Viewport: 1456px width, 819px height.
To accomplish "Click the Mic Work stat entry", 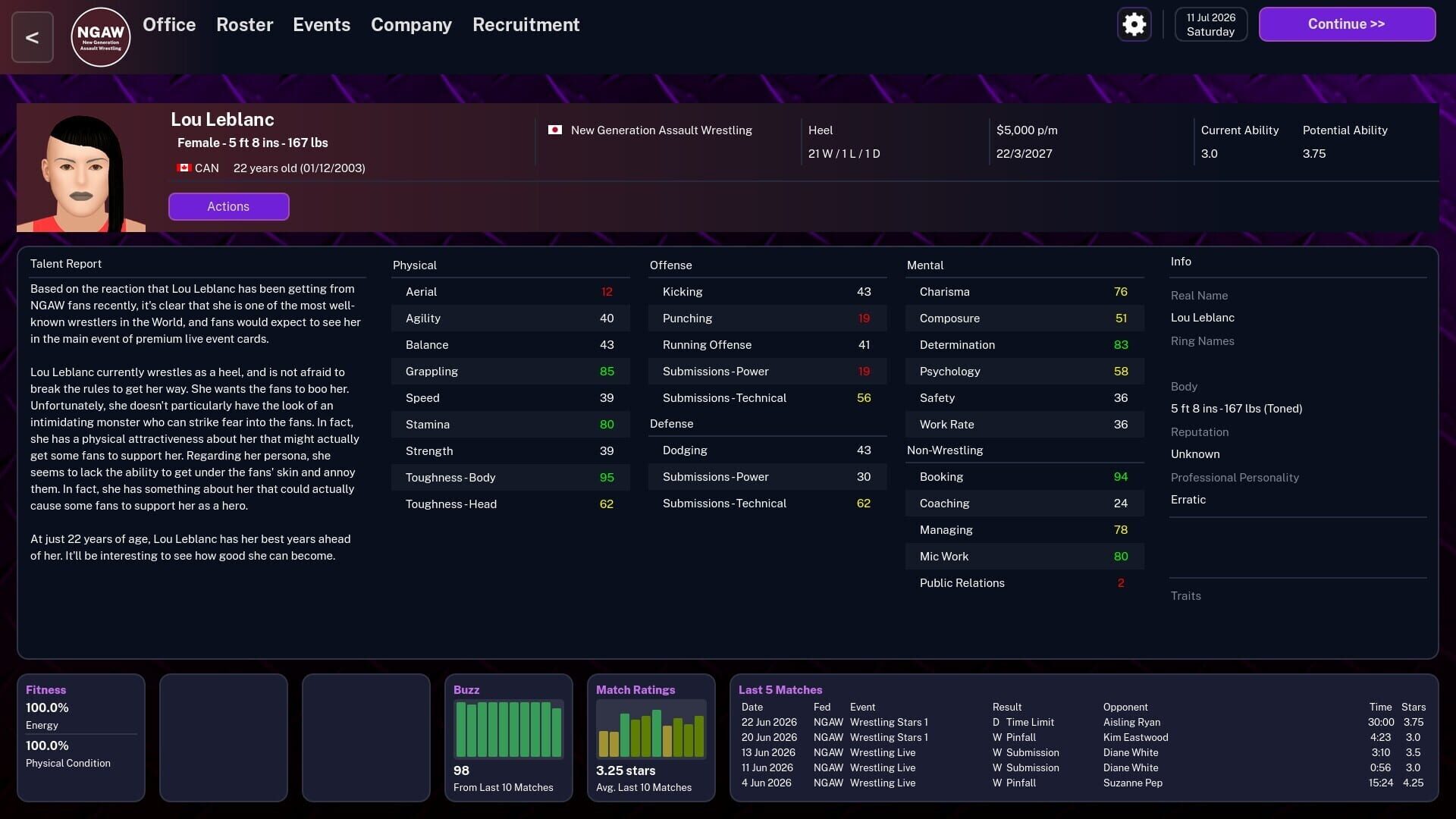I will coord(1025,556).
